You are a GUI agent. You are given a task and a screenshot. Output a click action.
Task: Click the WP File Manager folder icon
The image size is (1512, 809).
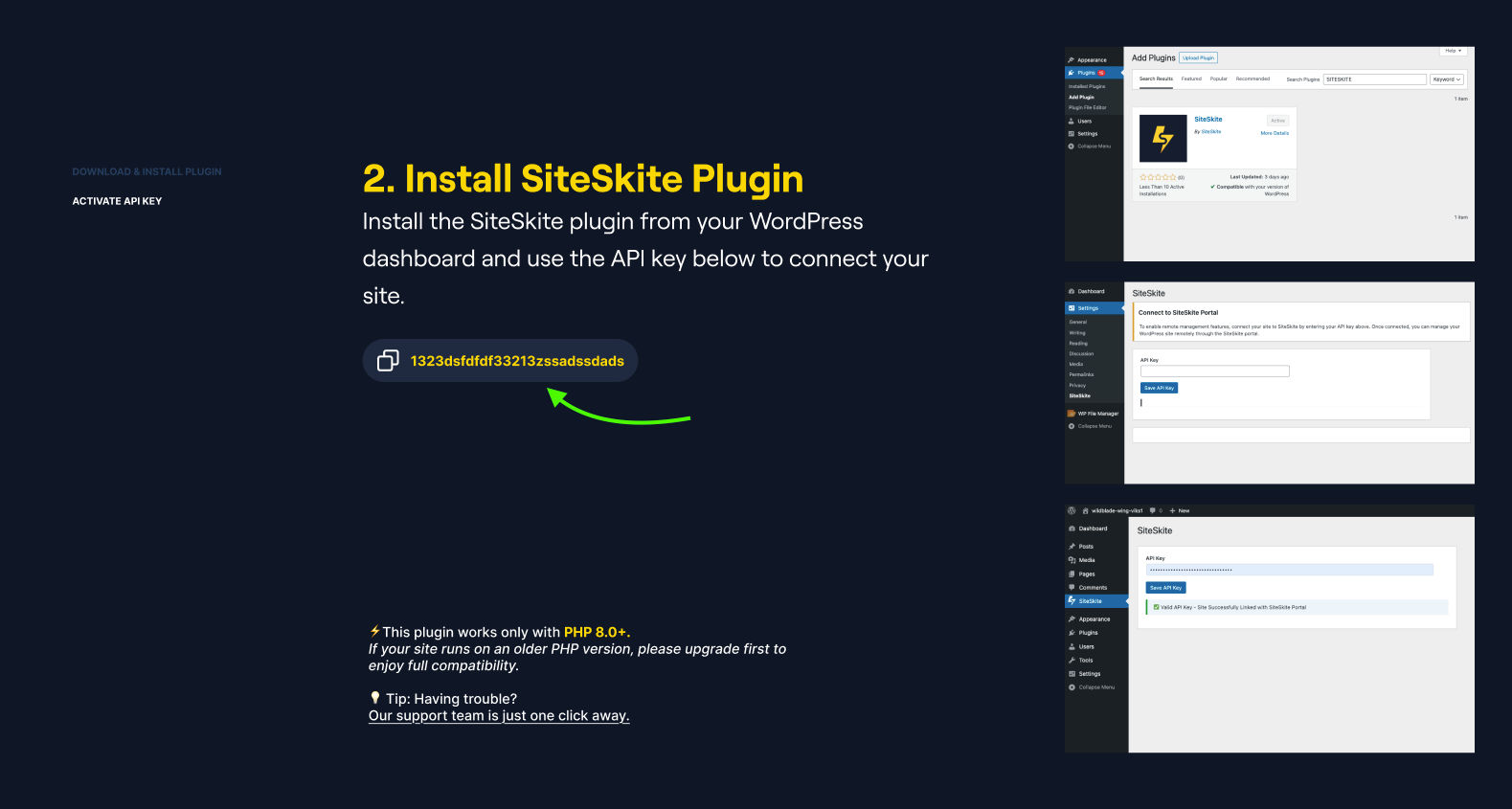tap(1072, 414)
